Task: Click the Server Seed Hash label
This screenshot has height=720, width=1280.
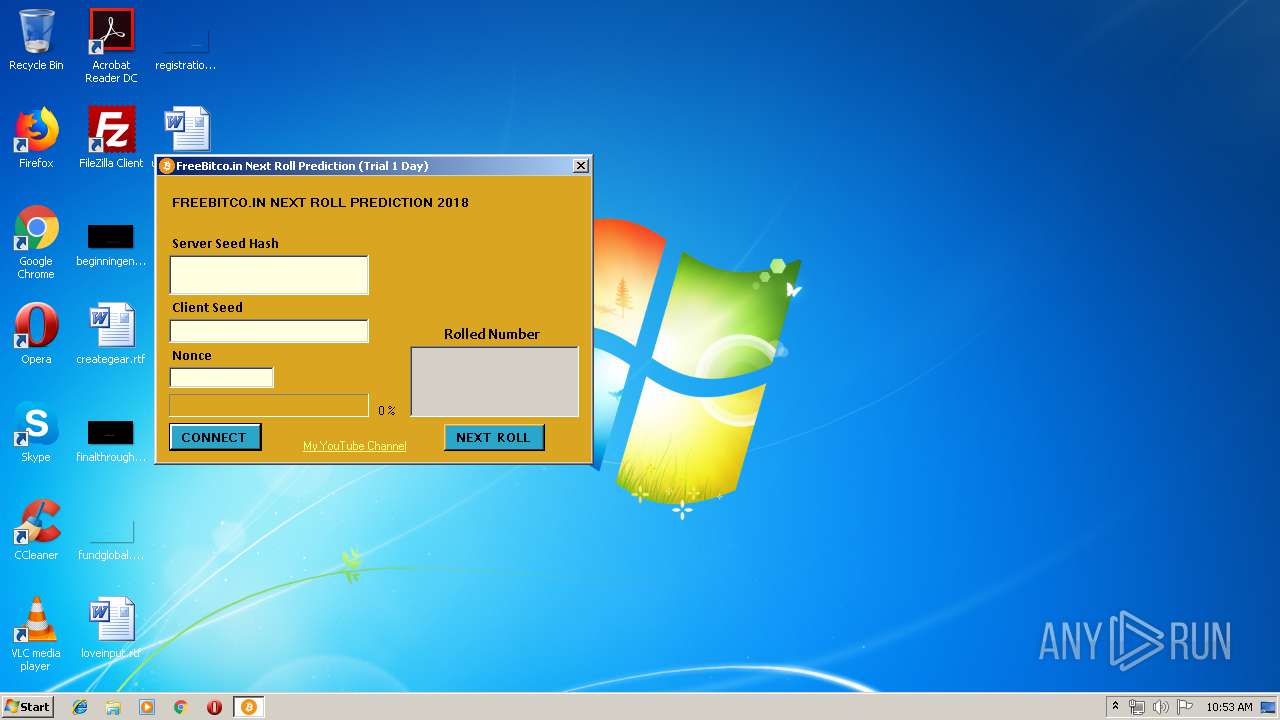Action: (x=225, y=243)
